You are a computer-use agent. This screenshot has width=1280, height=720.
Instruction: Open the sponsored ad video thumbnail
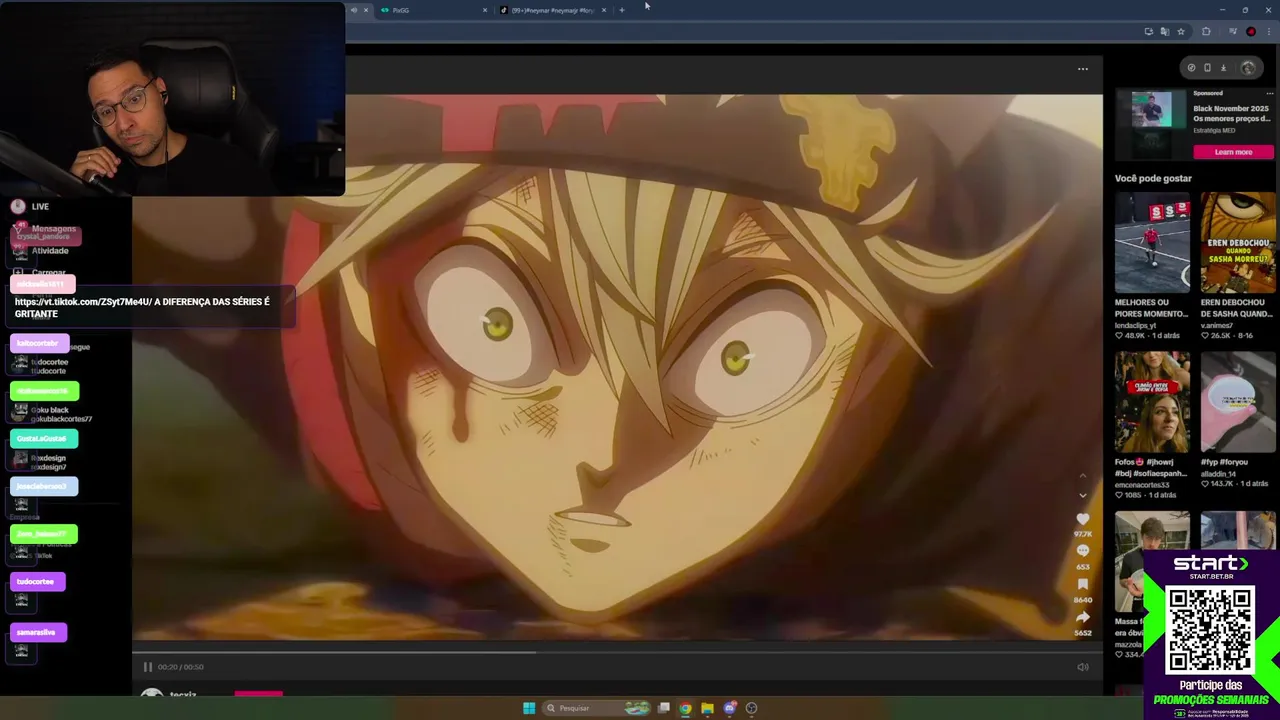point(1151,110)
